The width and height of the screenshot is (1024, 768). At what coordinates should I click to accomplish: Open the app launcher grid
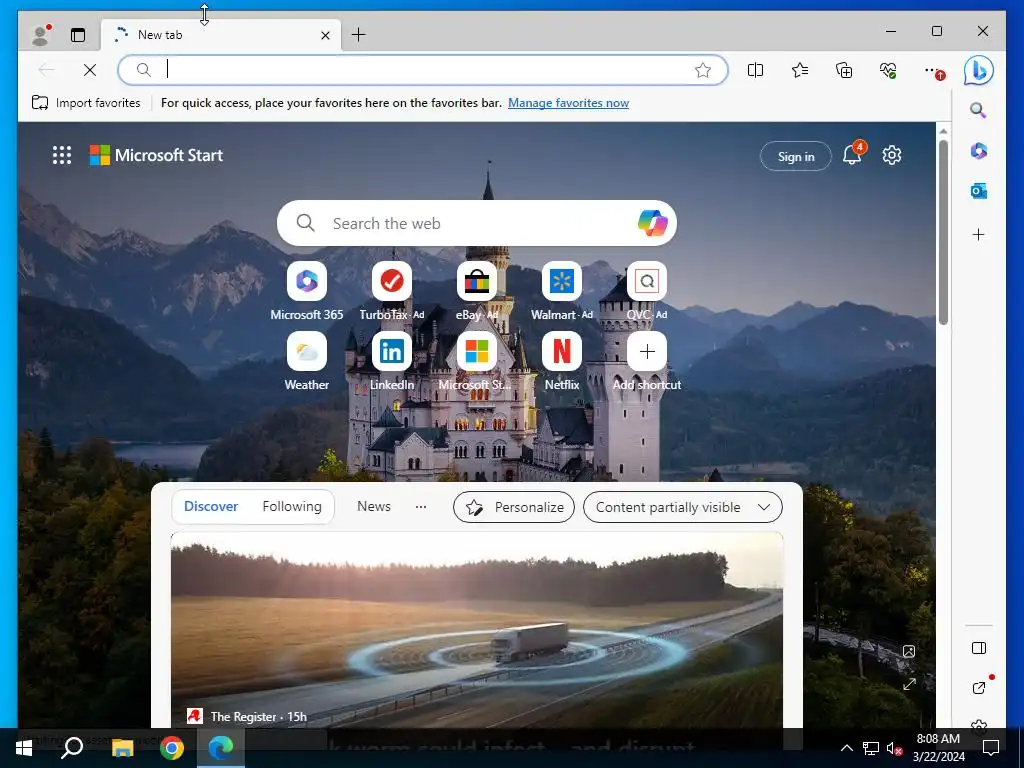62,155
